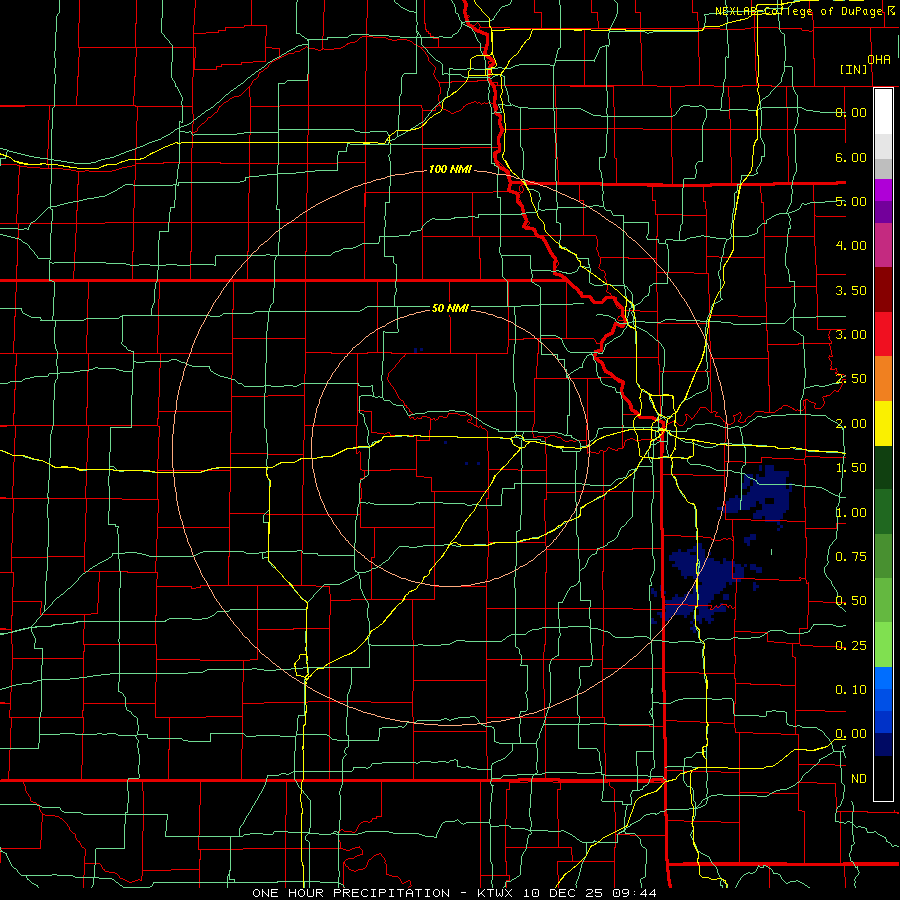
Task: Click the bright red swatch beside 3.00
Action: pyautogui.click(x=883, y=335)
